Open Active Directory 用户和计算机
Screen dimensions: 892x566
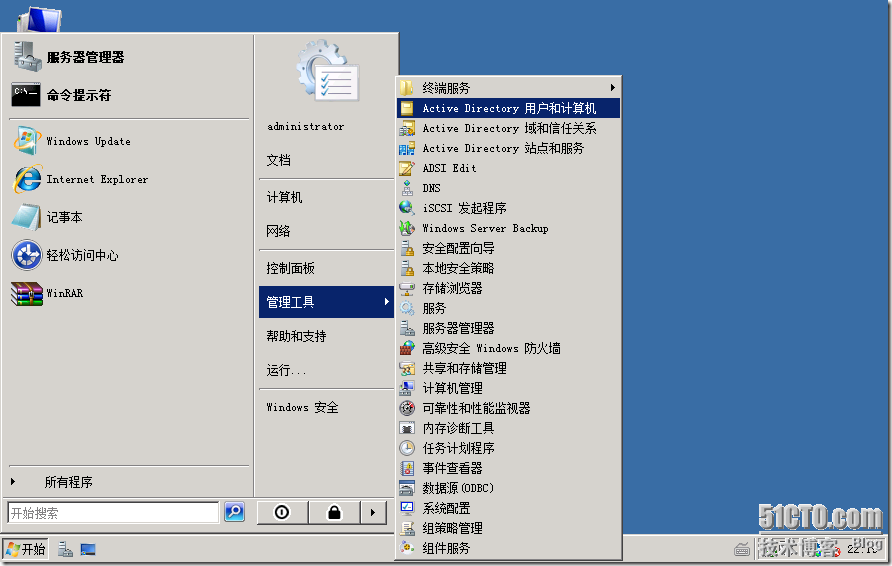pos(509,108)
